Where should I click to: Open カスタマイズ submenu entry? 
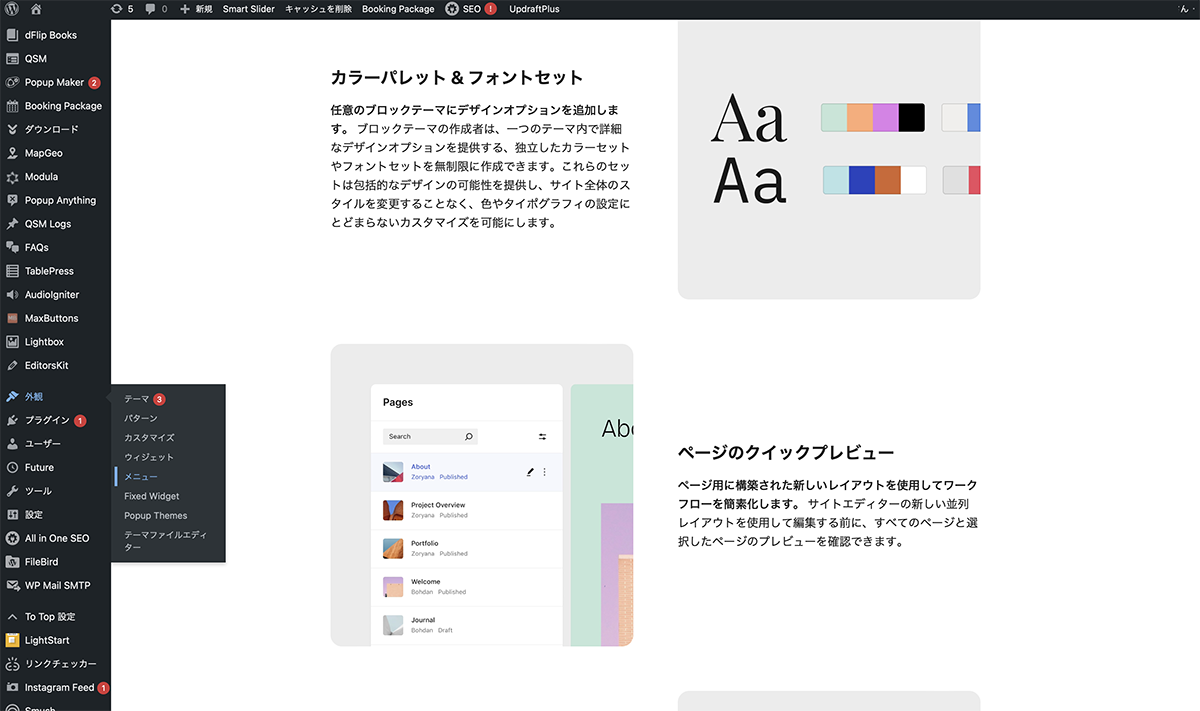(149, 438)
